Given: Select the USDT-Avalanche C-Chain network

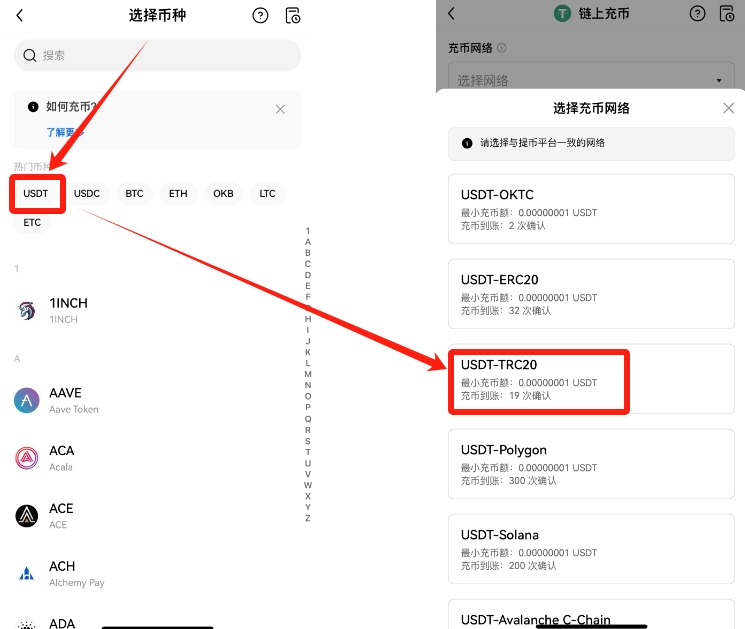Looking at the screenshot, I should (x=591, y=615).
